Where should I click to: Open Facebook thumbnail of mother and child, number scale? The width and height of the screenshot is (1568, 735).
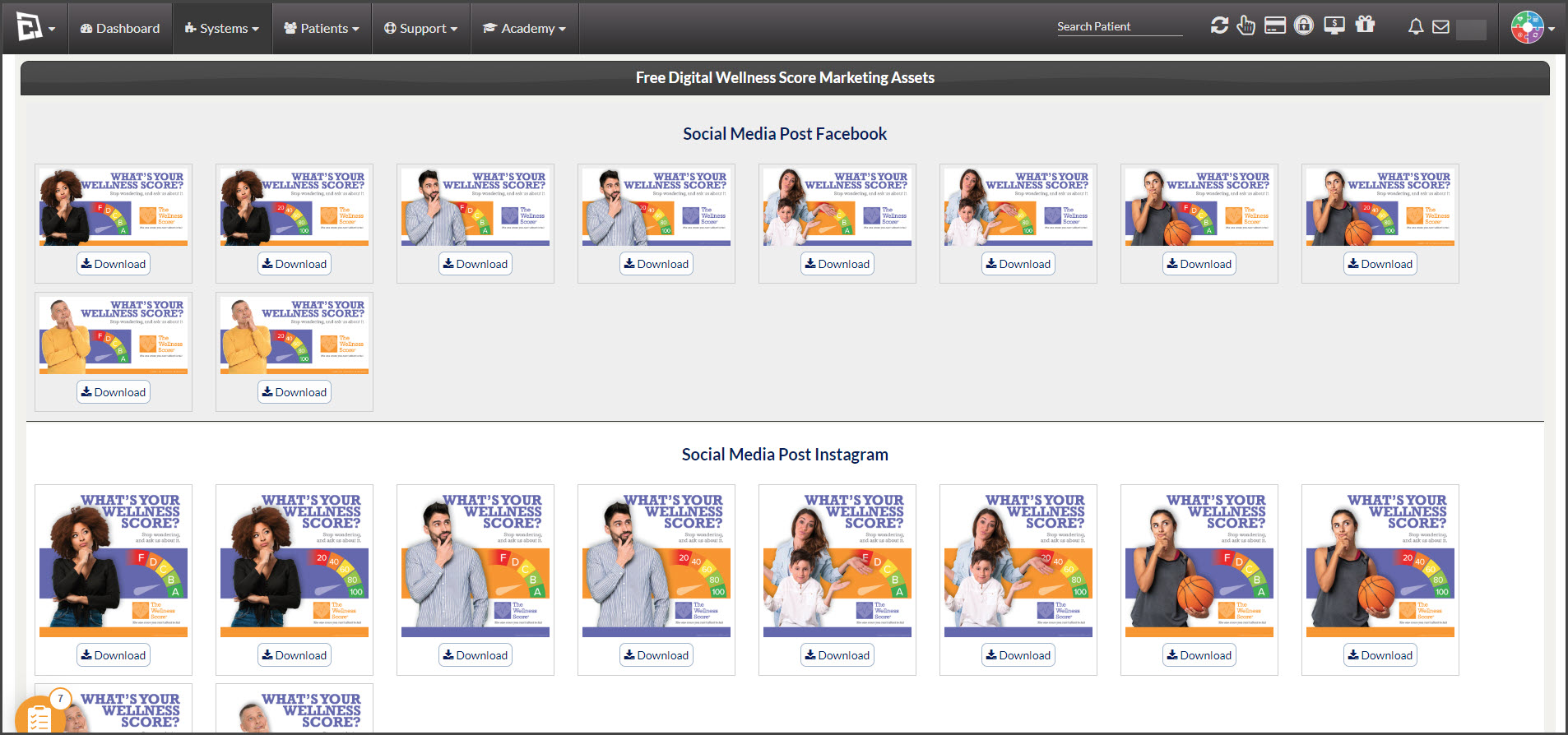click(1018, 207)
